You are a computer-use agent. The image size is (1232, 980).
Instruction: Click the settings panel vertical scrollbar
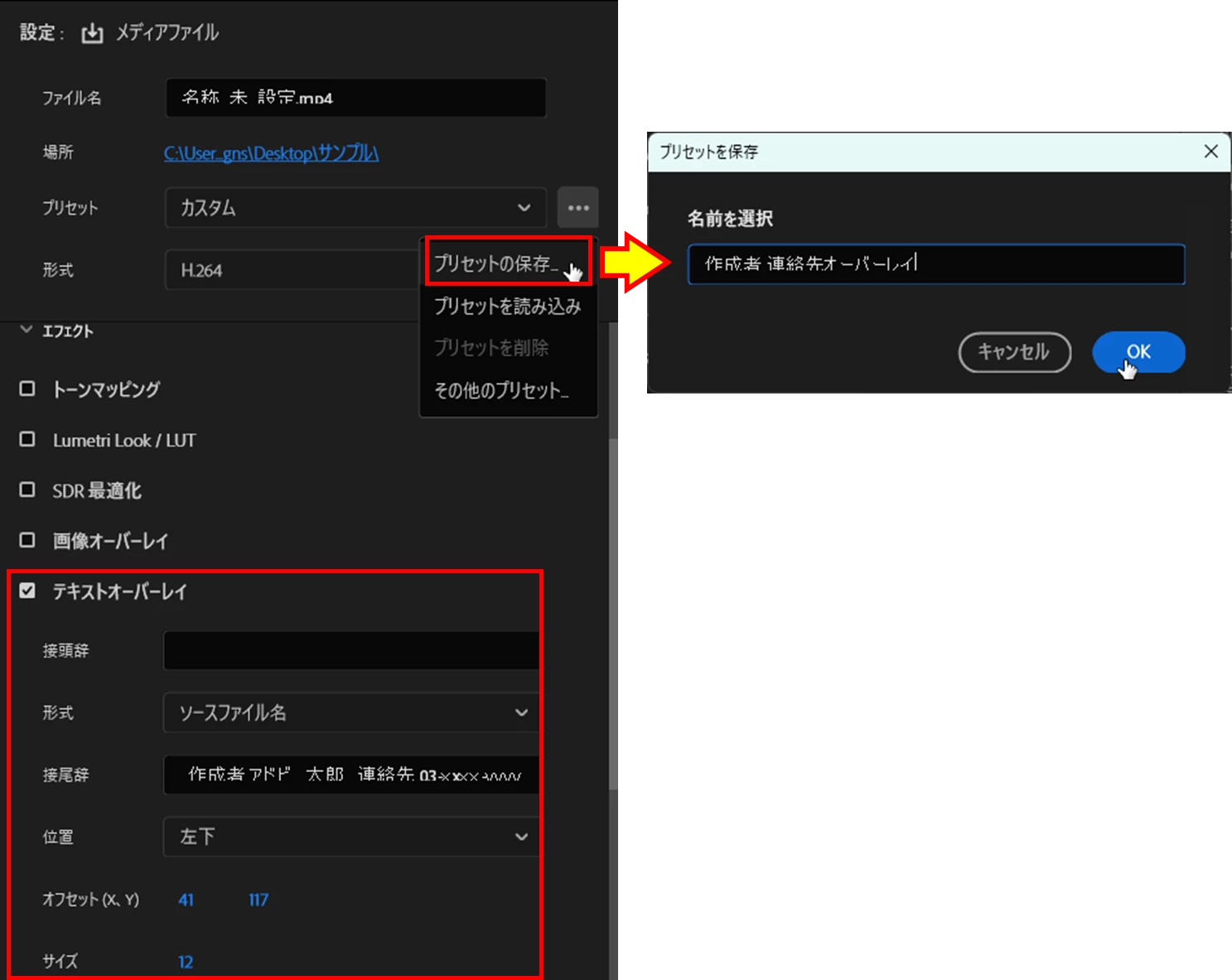[x=613, y=613]
